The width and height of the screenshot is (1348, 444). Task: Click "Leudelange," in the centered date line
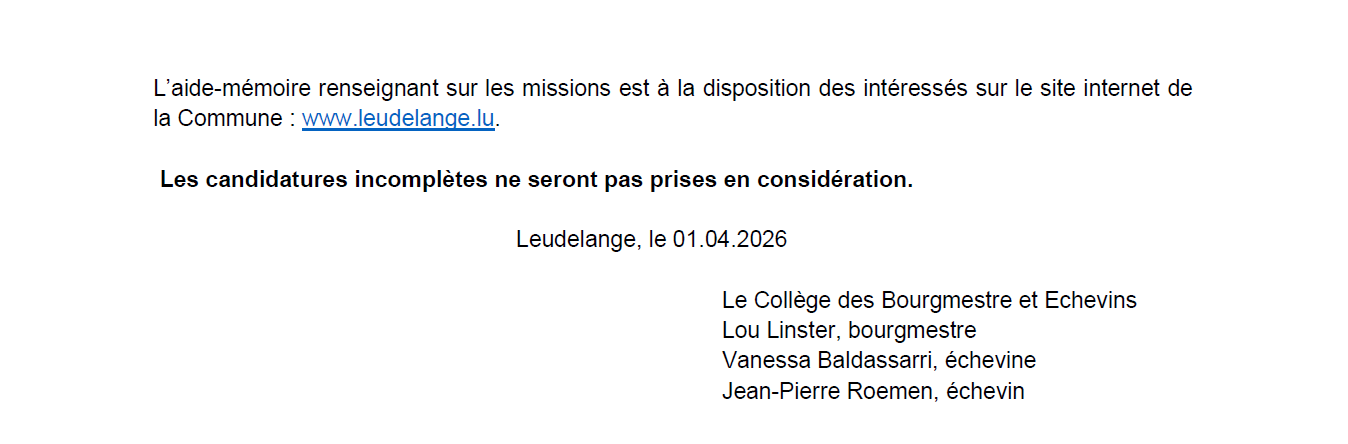573,240
